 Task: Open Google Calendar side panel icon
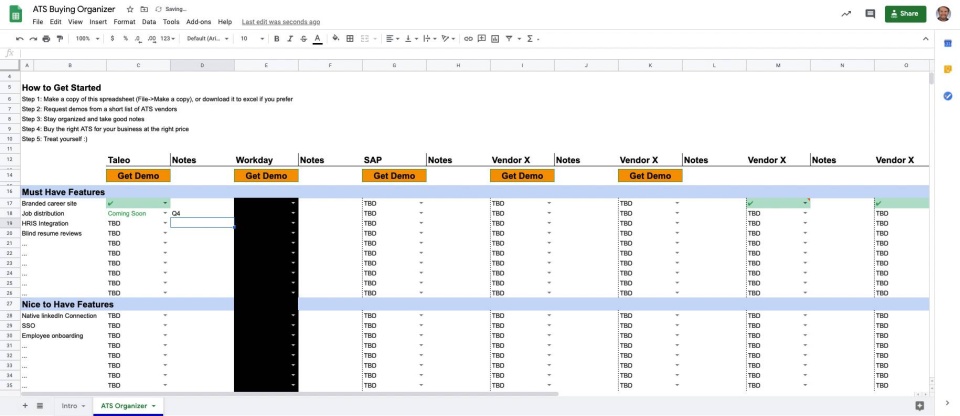click(x=948, y=43)
